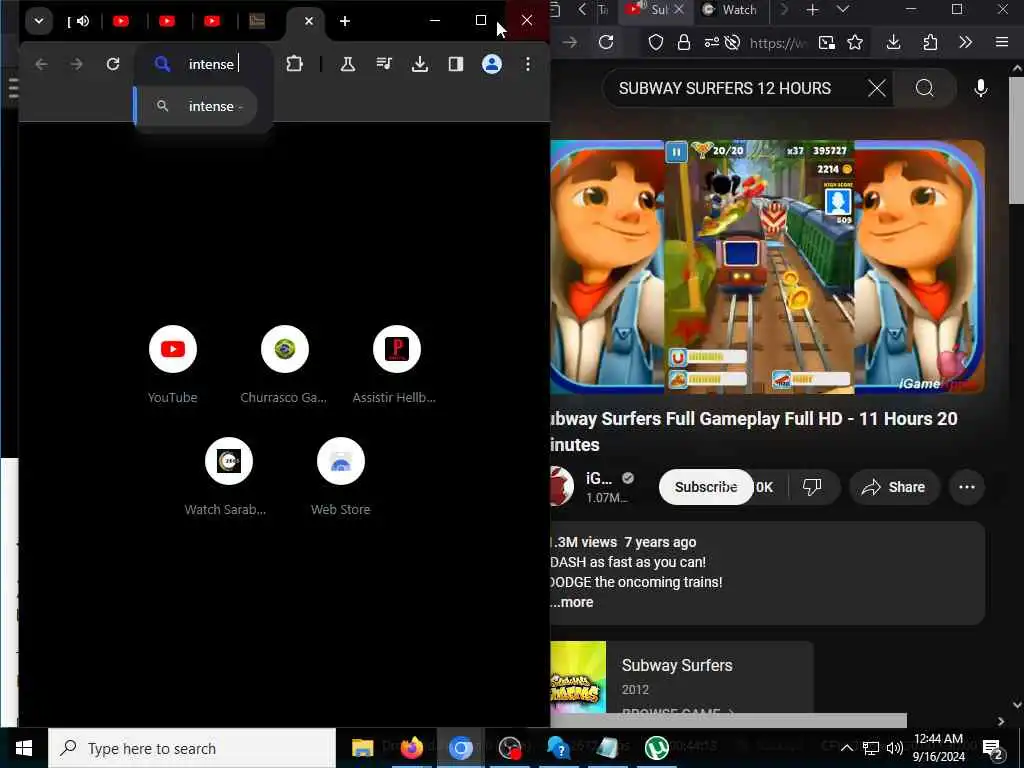
Task: Open Chrome Labs flask icon
Action: click(348, 64)
